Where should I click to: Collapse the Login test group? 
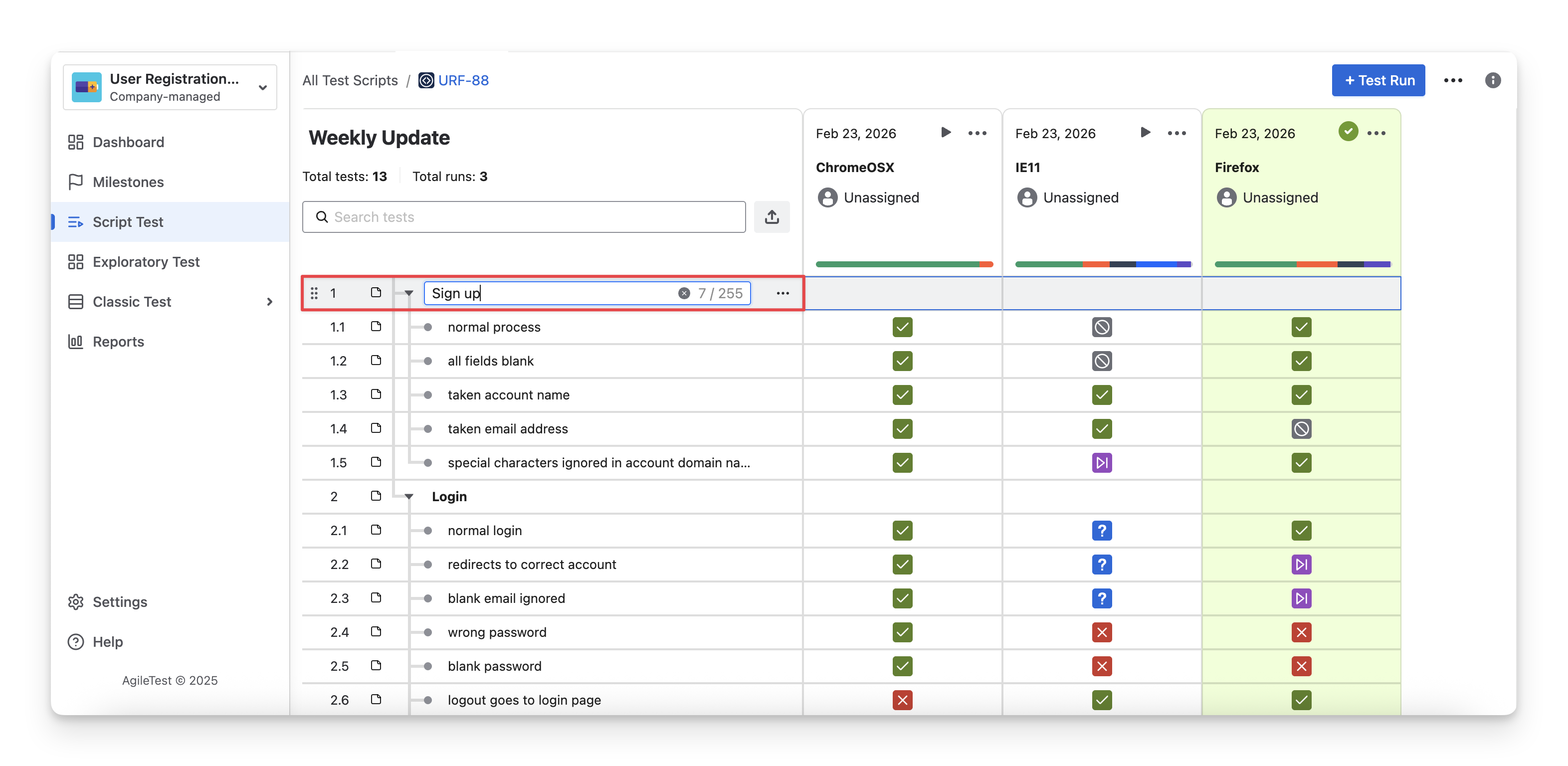[409, 497]
